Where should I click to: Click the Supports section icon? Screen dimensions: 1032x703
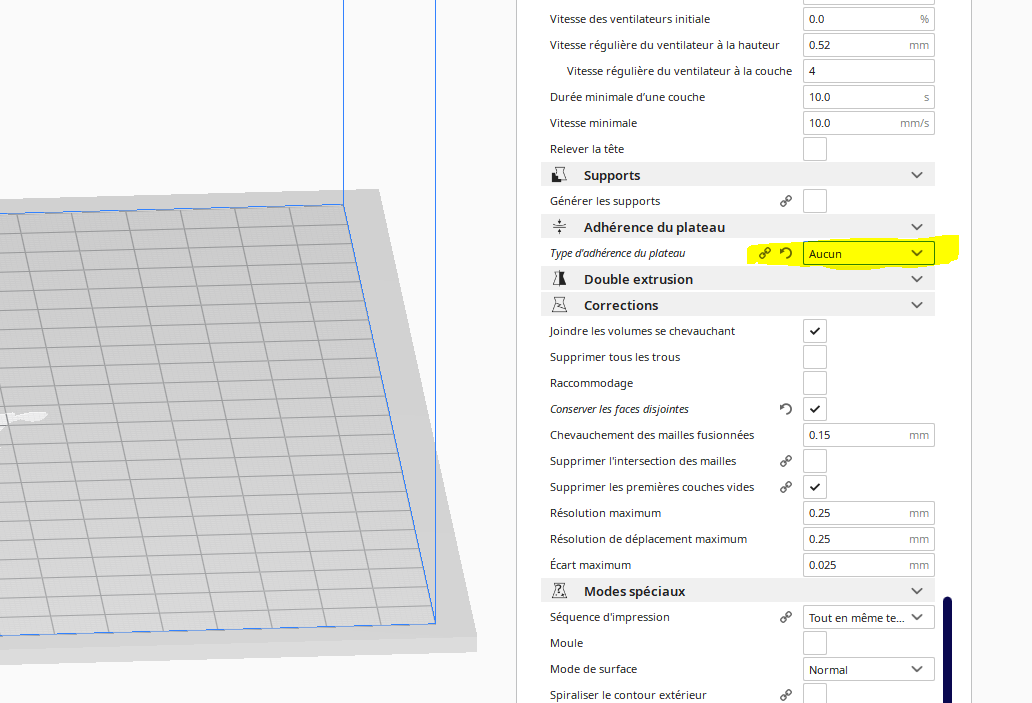tap(559, 175)
